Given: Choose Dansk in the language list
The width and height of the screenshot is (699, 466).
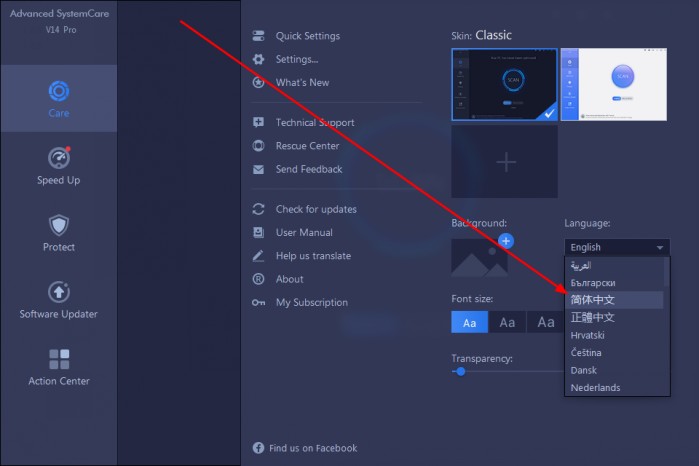Looking at the screenshot, I should point(614,370).
